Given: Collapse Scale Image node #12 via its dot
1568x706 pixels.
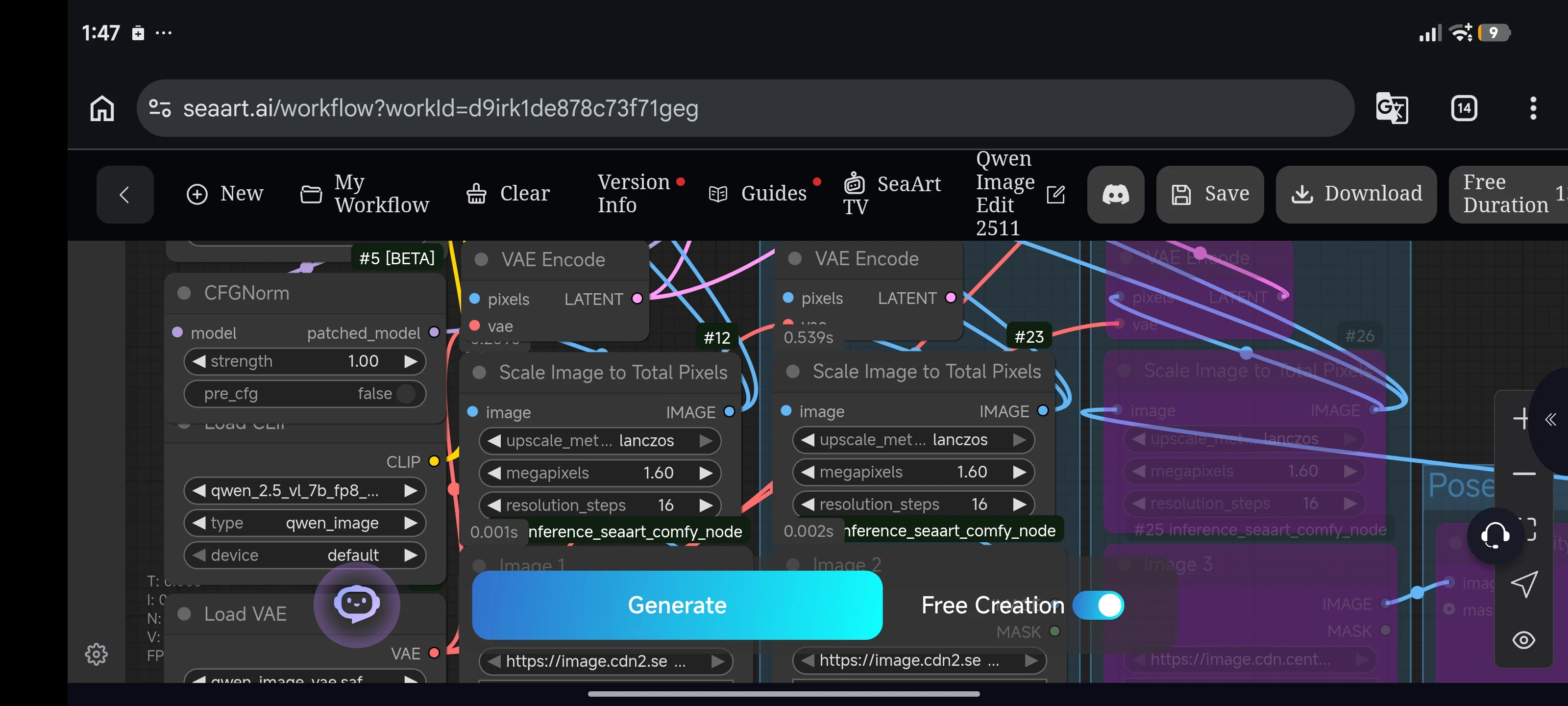Looking at the screenshot, I should click(479, 372).
